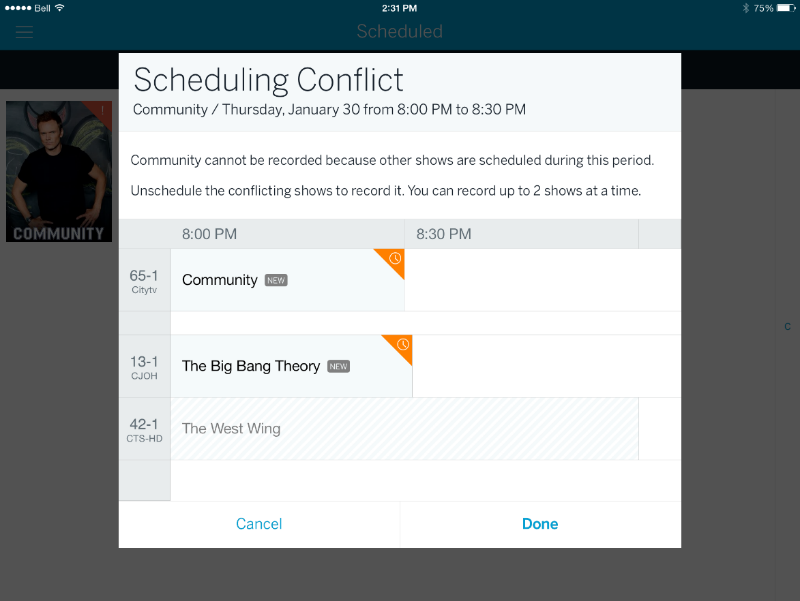Open the hamburger menu icon

coord(24,32)
